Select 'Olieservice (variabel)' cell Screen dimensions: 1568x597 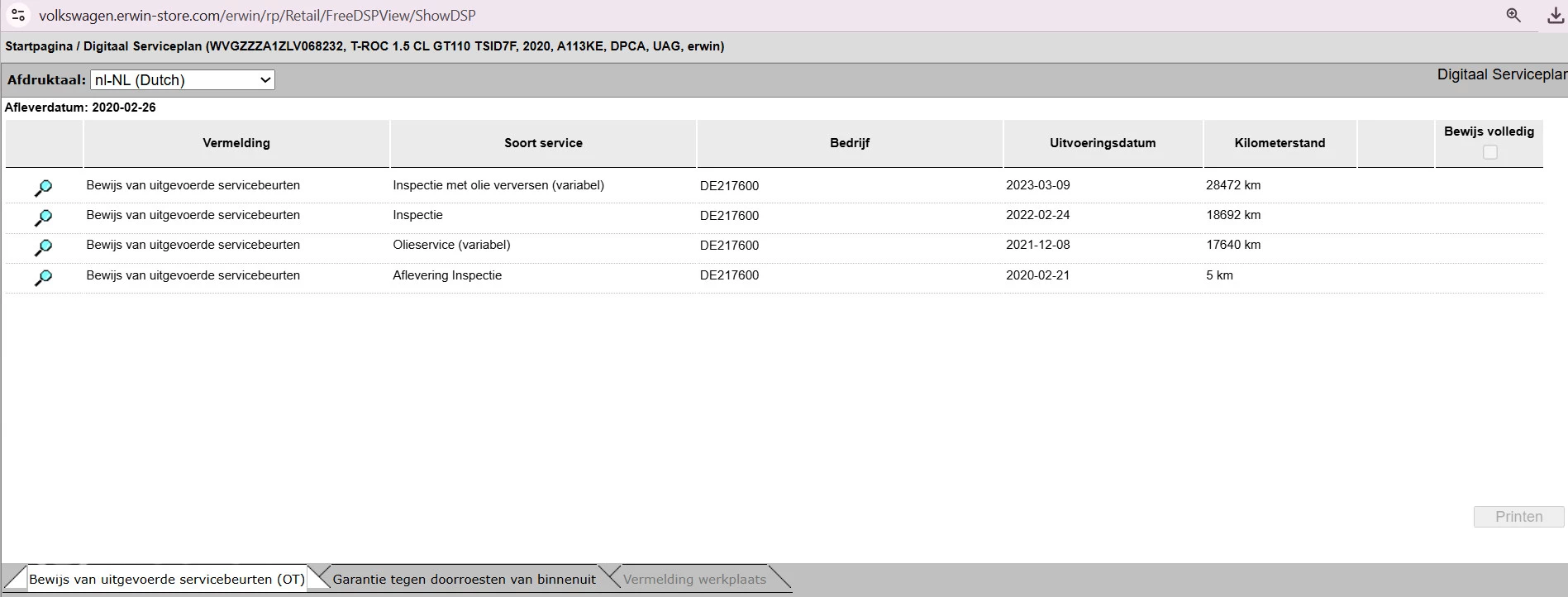pyautogui.click(x=451, y=245)
